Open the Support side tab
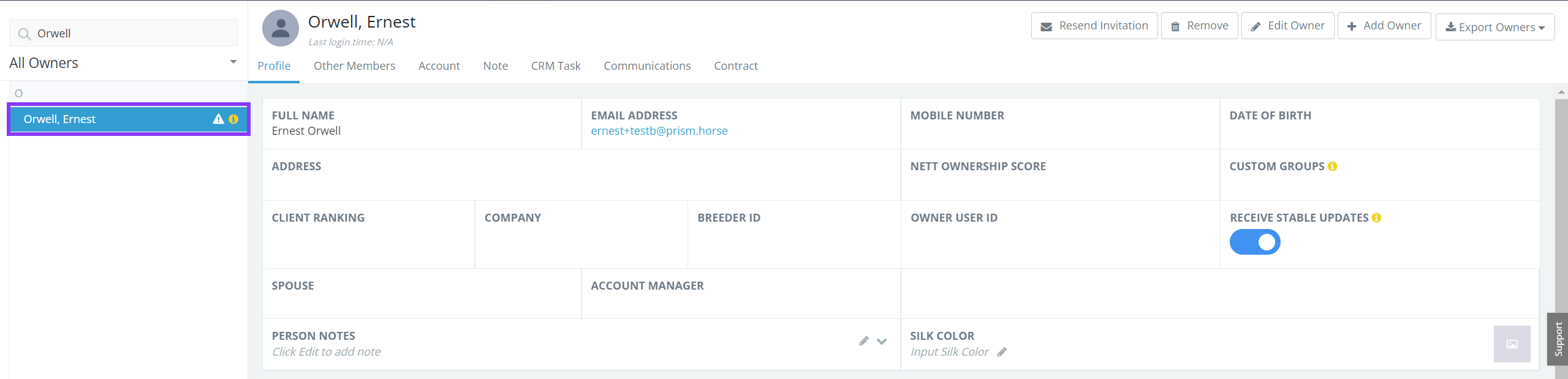The image size is (1568, 379). [1558, 339]
